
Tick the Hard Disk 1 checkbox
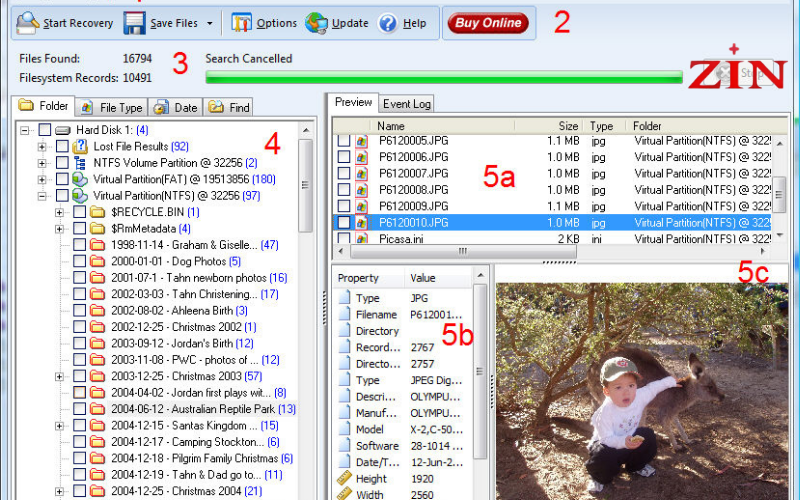click(45, 130)
